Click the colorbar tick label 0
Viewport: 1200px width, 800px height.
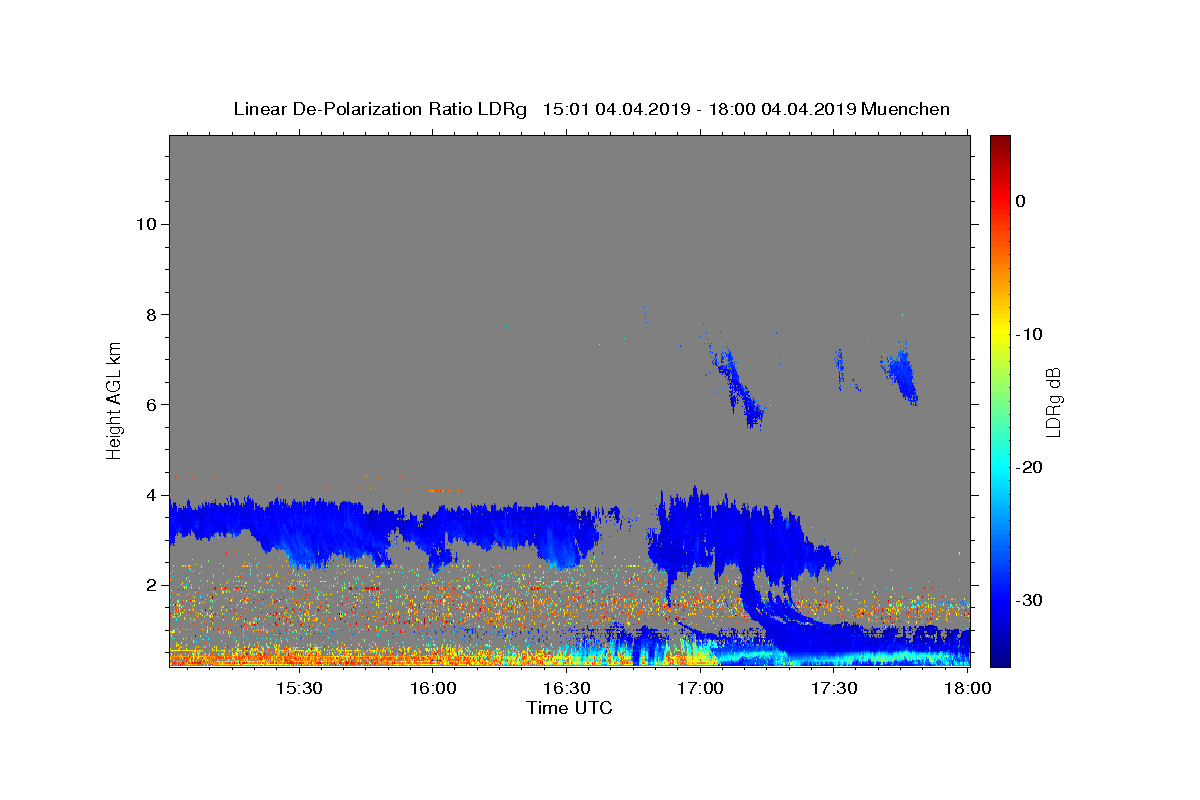tap(1020, 201)
